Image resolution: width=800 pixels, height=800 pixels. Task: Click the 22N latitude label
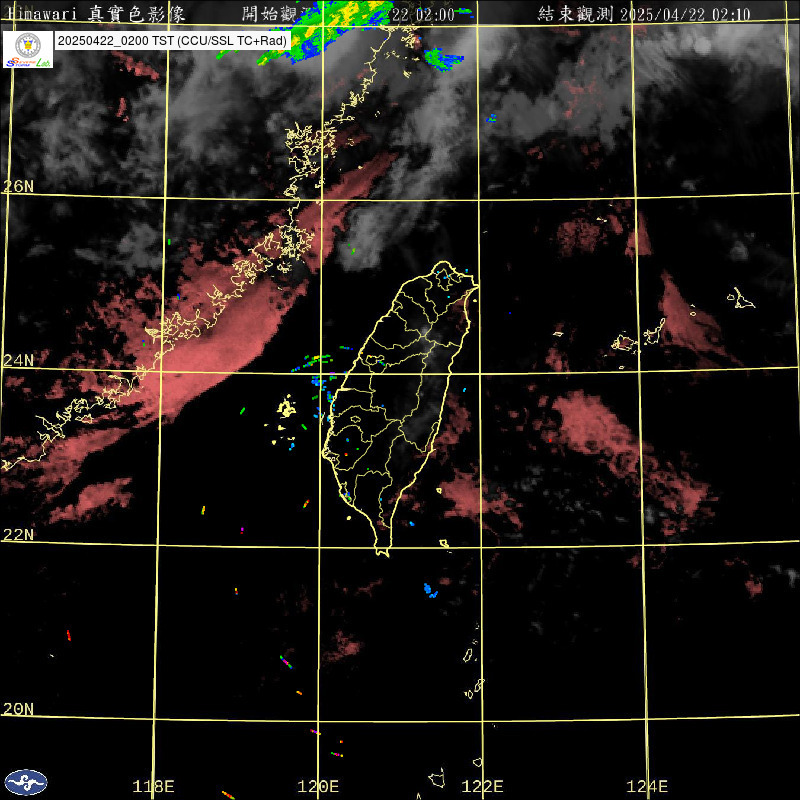pos(18,535)
